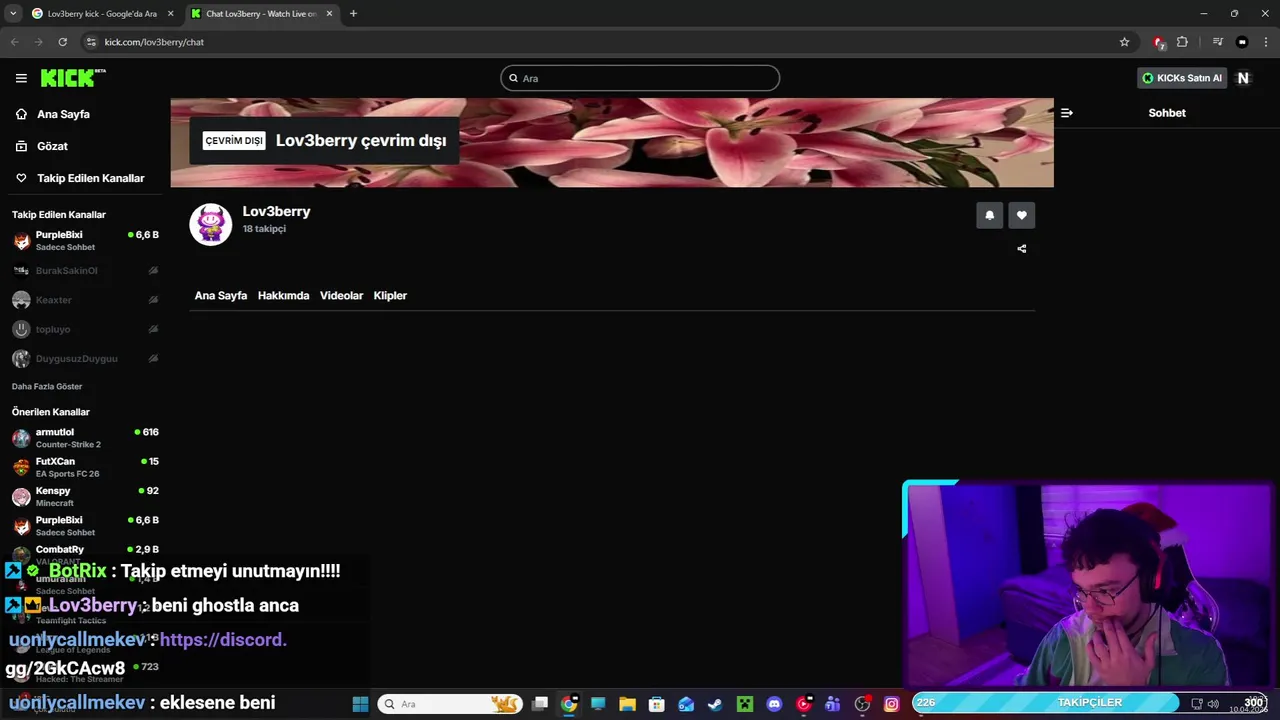The image size is (1280, 720).
Task: Open the tab search dropdown arrow
Action: click(x=13, y=14)
